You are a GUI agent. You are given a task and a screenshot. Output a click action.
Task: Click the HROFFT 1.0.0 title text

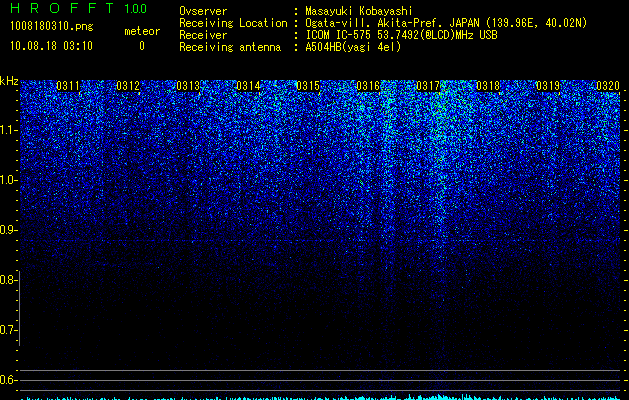point(78,8)
